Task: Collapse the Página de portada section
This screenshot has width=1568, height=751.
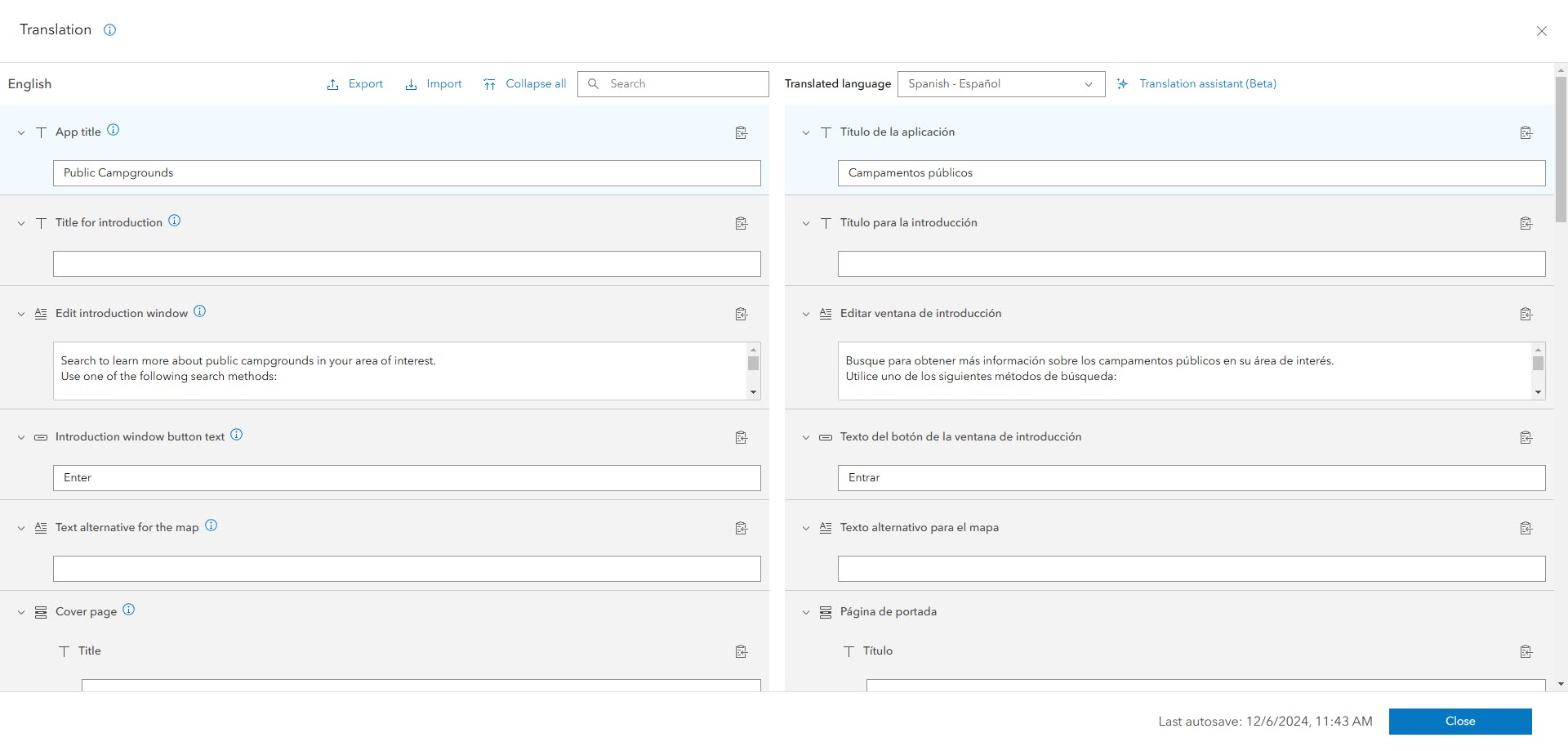Action: click(x=806, y=612)
